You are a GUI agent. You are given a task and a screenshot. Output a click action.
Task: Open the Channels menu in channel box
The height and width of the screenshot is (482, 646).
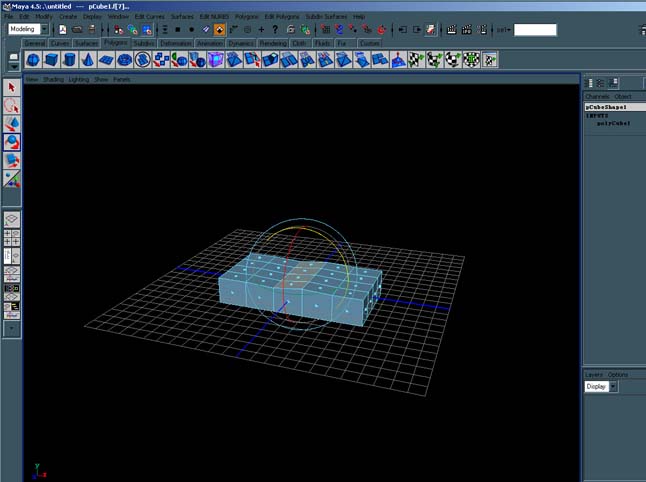click(x=597, y=96)
